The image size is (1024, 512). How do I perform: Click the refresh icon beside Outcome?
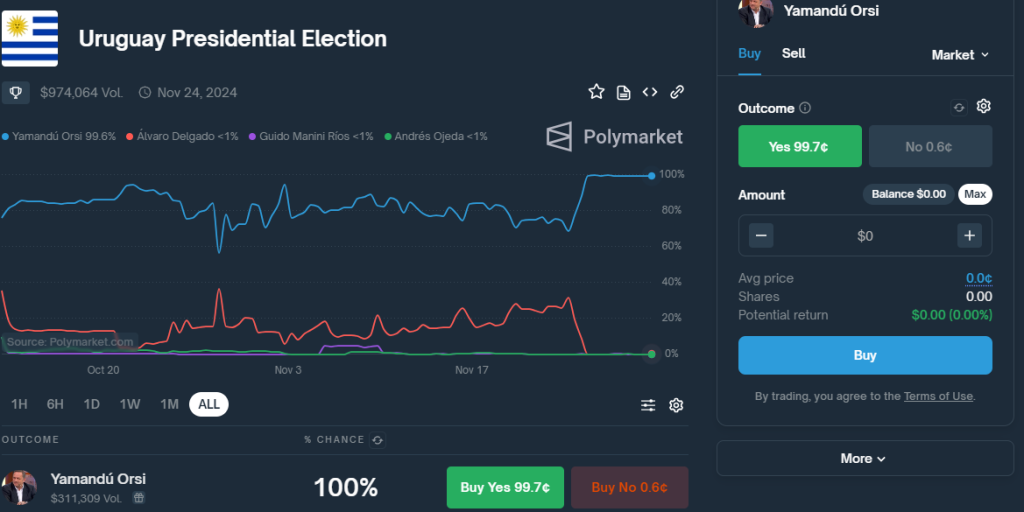click(x=959, y=107)
